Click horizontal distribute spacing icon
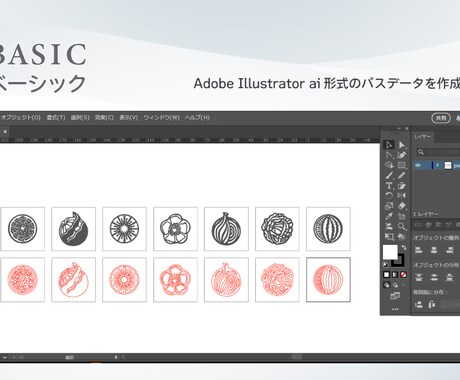460x380 pixels. coord(432,304)
